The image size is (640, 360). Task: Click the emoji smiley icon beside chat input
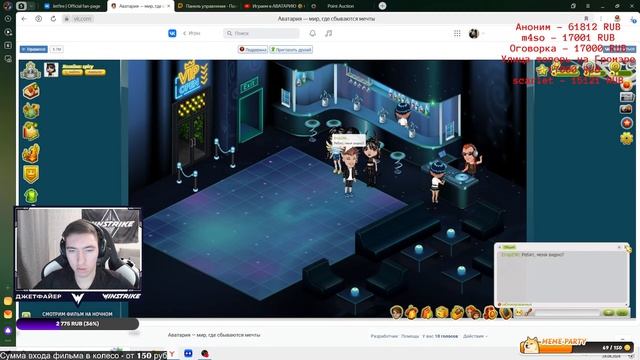click(x=518, y=313)
